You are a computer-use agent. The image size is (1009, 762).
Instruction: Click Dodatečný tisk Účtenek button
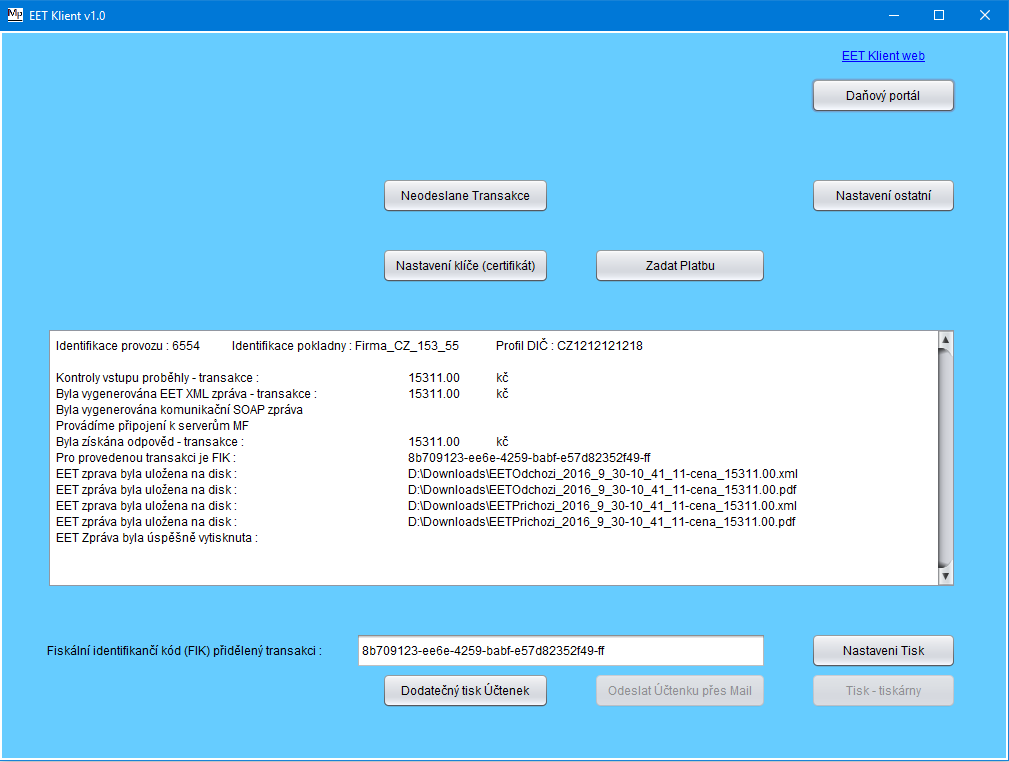pyautogui.click(x=465, y=691)
